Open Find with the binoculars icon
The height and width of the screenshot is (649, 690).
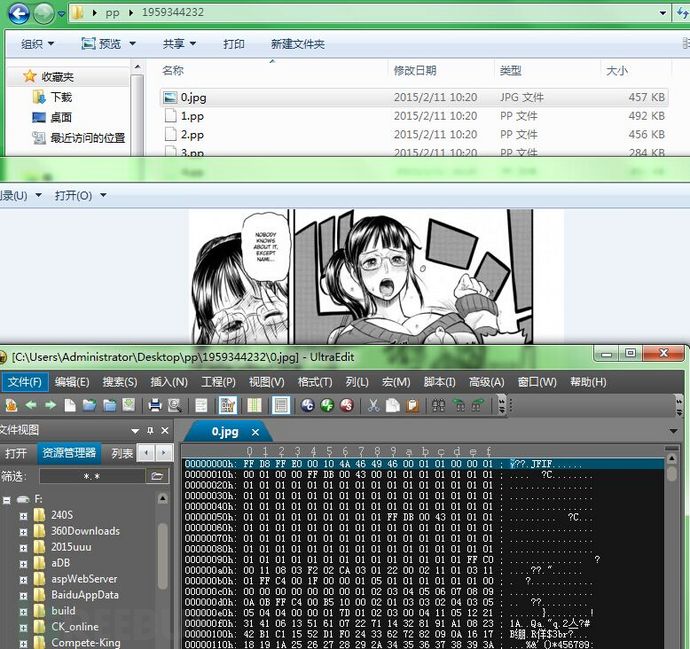click(438, 405)
